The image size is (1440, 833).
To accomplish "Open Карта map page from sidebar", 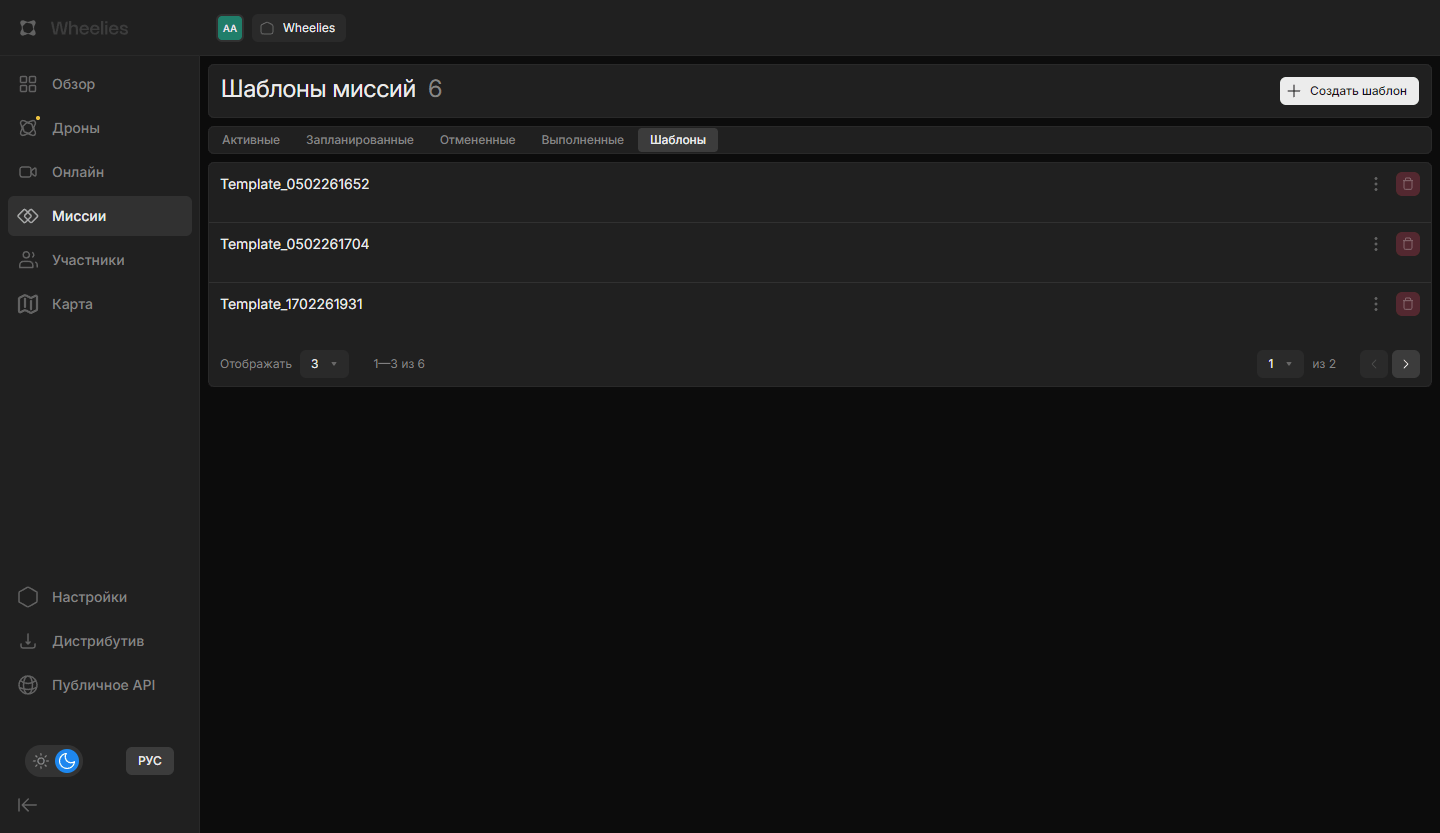I will (x=72, y=304).
